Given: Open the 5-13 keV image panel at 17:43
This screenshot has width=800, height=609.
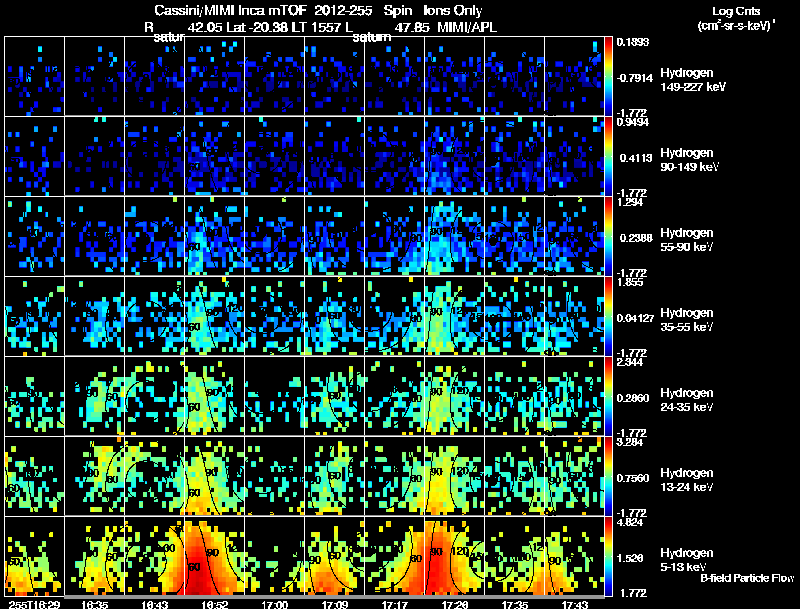Looking at the screenshot, I should click(574, 556).
